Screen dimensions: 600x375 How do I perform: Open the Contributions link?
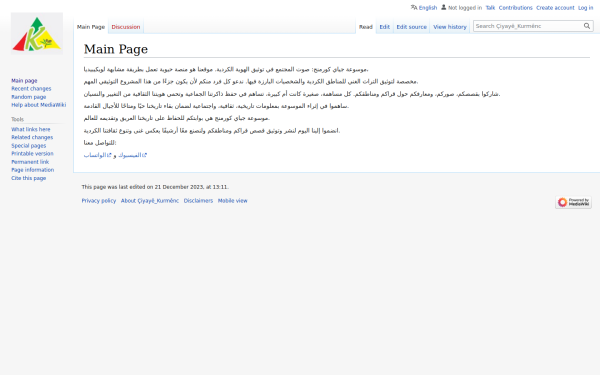click(x=515, y=8)
